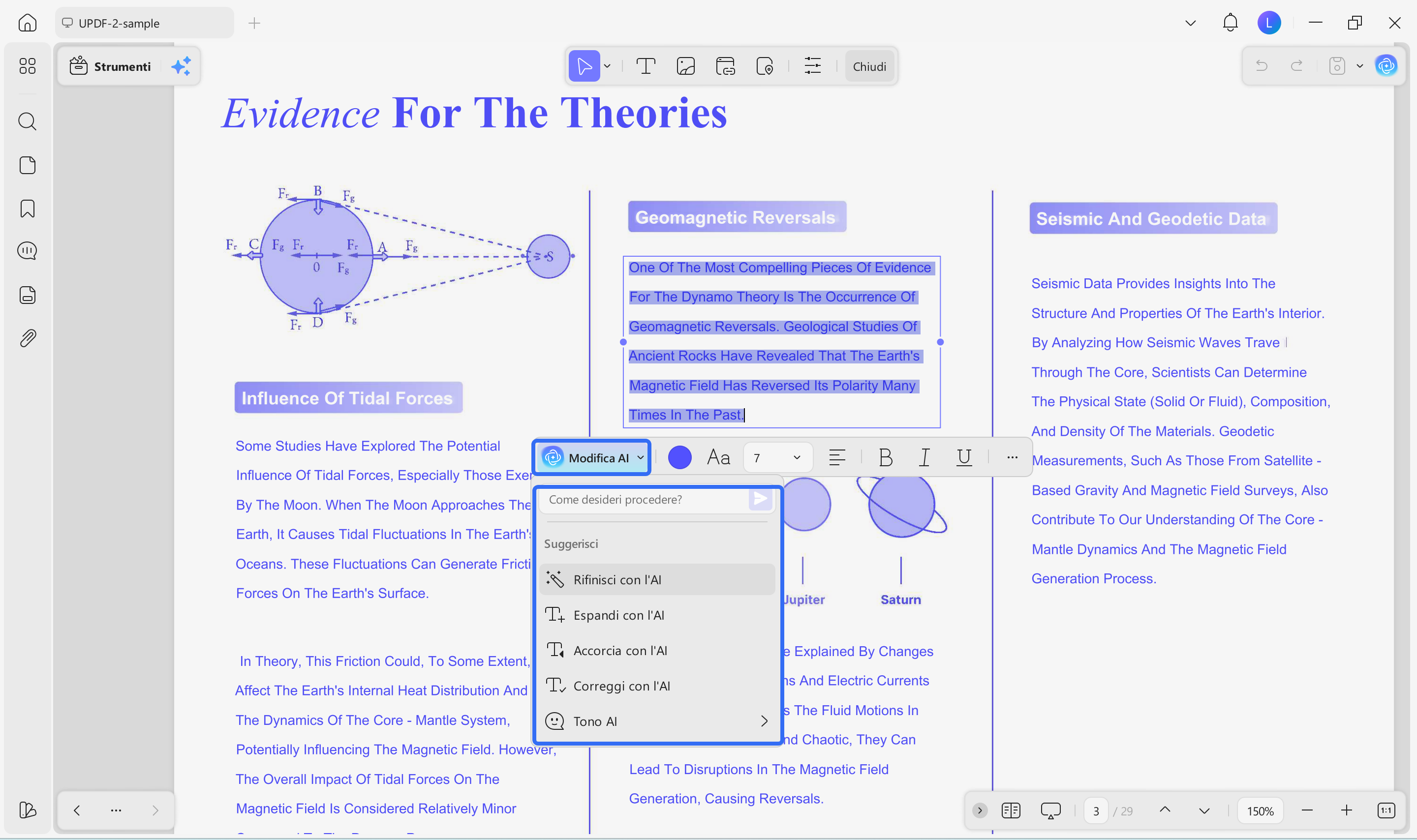
Task: Click the blue text color swatch
Action: coord(679,457)
